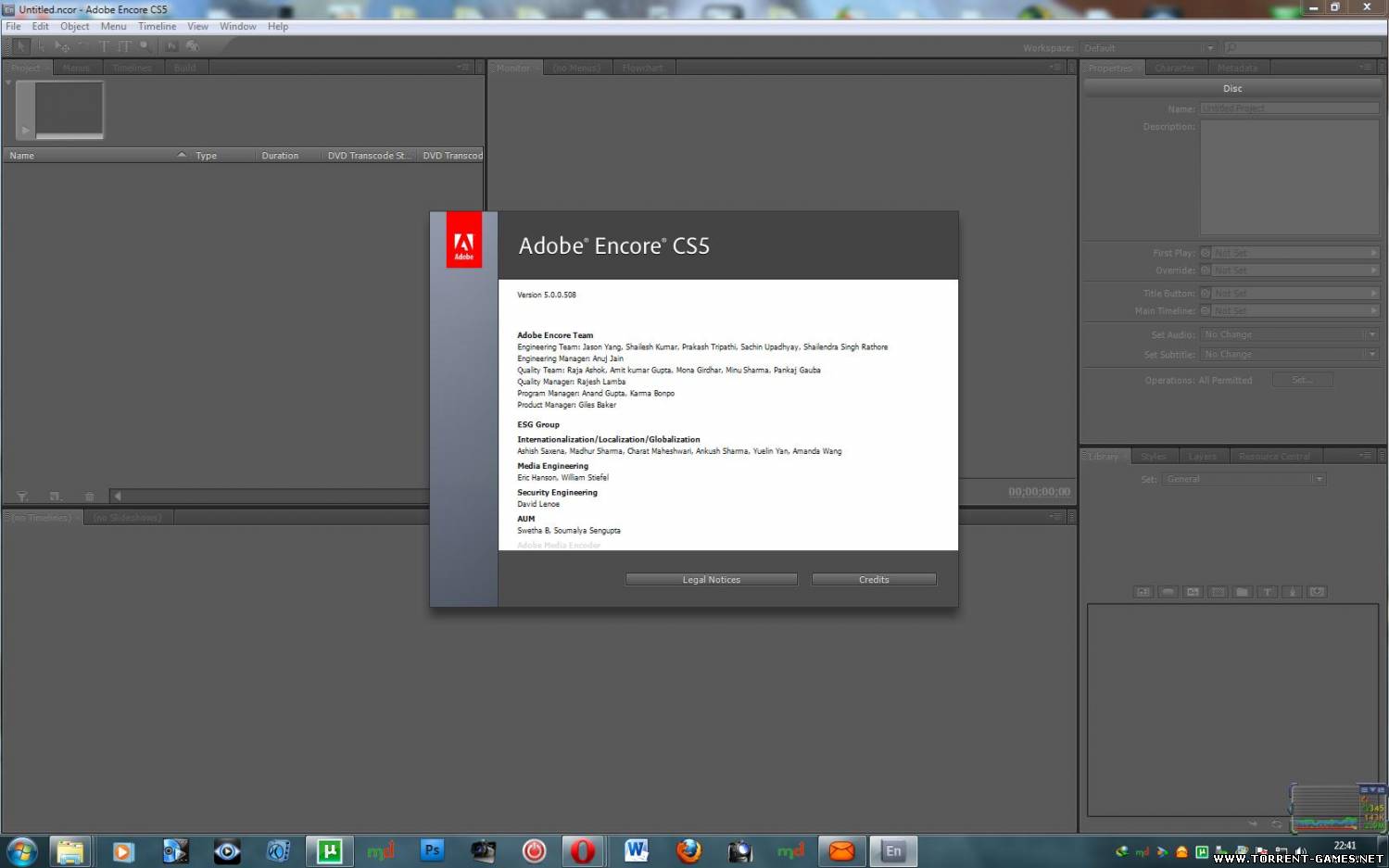Select the Direct Select tool
This screenshot has height=868, width=1389.
[41, 46]
